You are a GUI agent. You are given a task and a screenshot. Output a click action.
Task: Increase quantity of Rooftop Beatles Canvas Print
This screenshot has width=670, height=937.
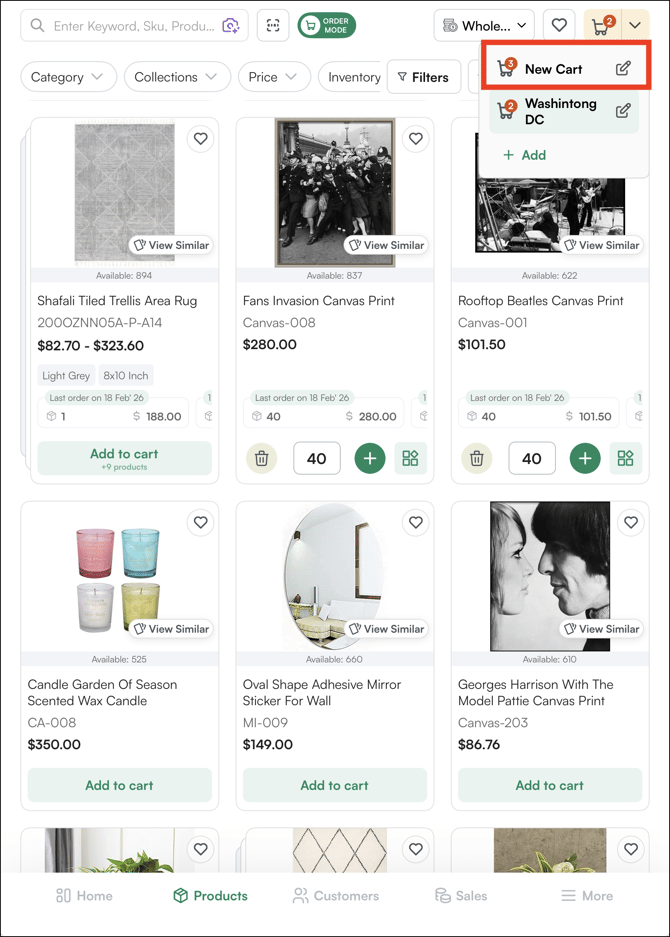click(585, 459)
